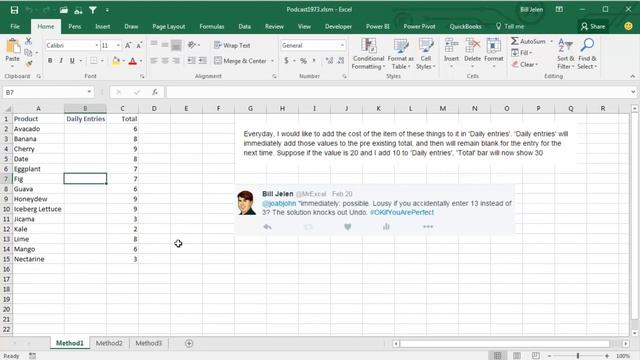The image size is (640, 360).
Task: Add a new sheet with the plus icon
Action: click(x=189, y=343)
